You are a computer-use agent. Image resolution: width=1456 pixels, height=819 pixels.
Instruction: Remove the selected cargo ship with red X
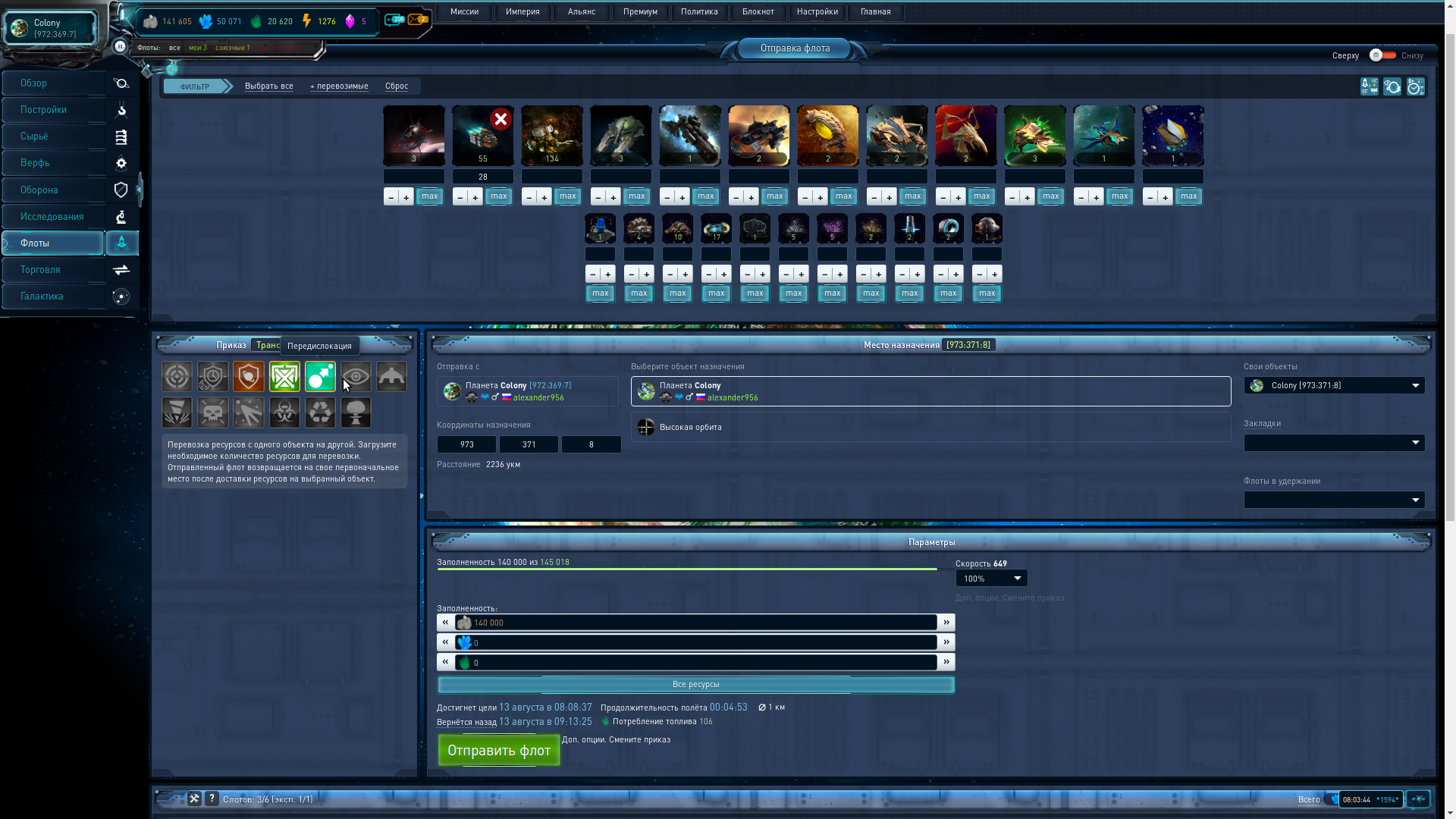(x=500, y=119)
